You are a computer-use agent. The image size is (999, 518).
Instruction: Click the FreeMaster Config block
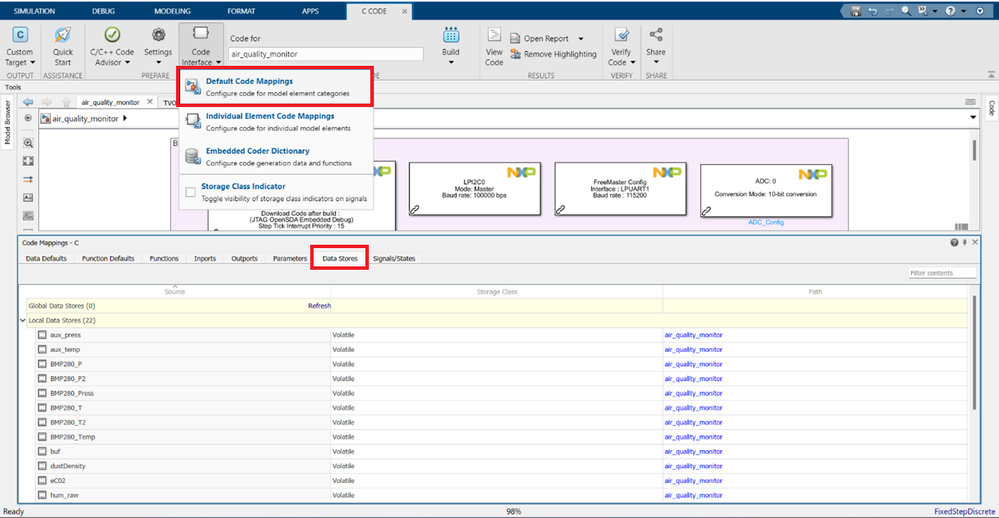621,189
